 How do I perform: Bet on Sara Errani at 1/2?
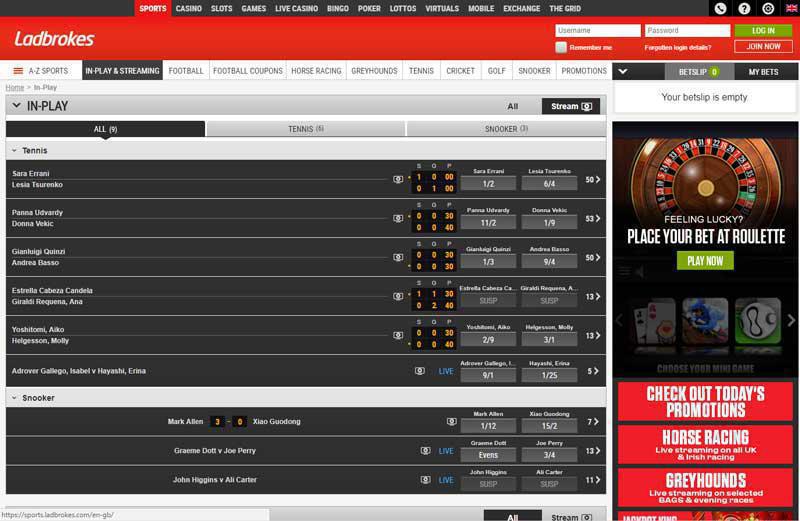coord(488,184)
